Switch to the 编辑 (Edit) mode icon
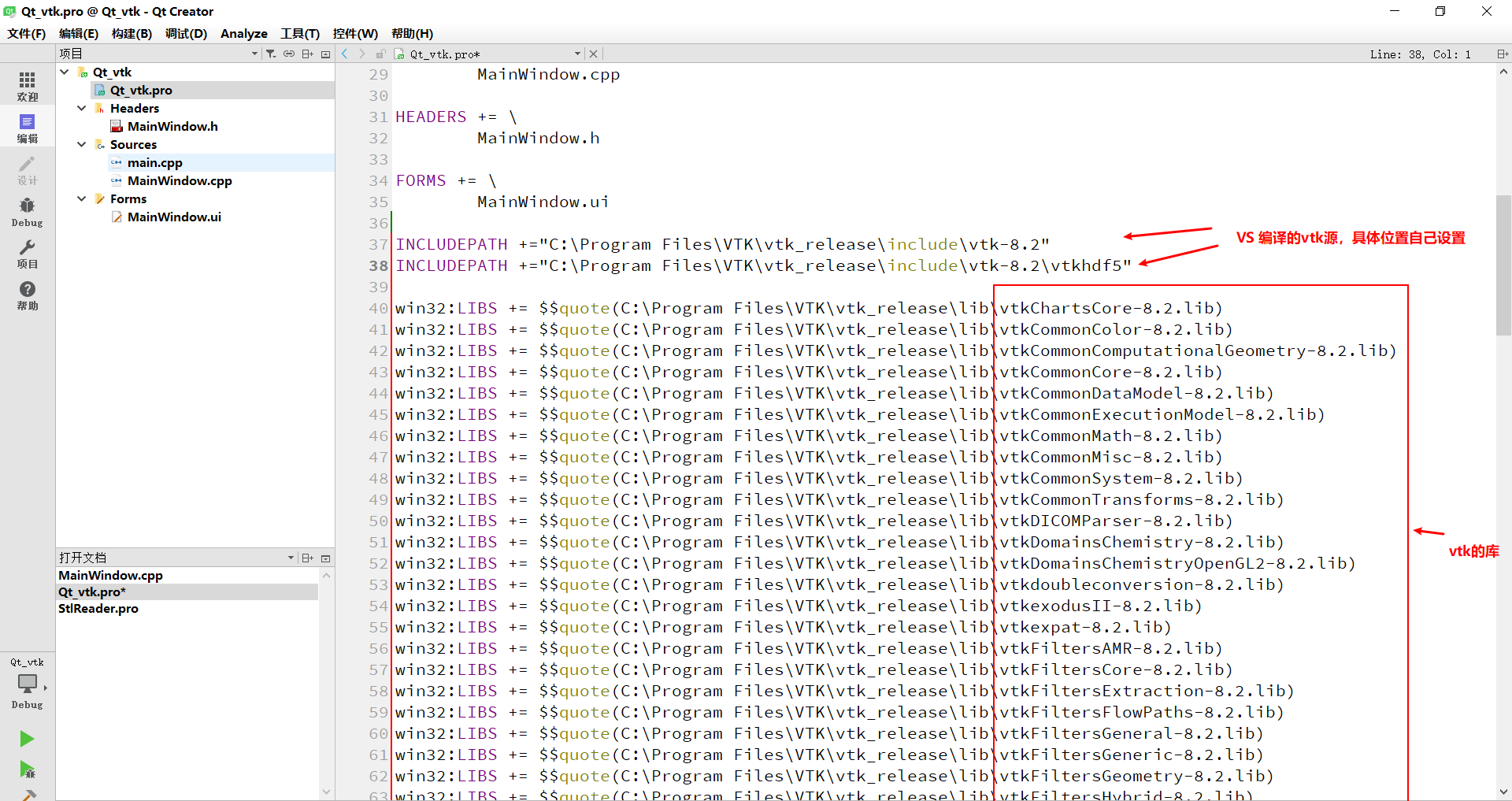The width and height of the screenshot is (1512, 801). 27,126
